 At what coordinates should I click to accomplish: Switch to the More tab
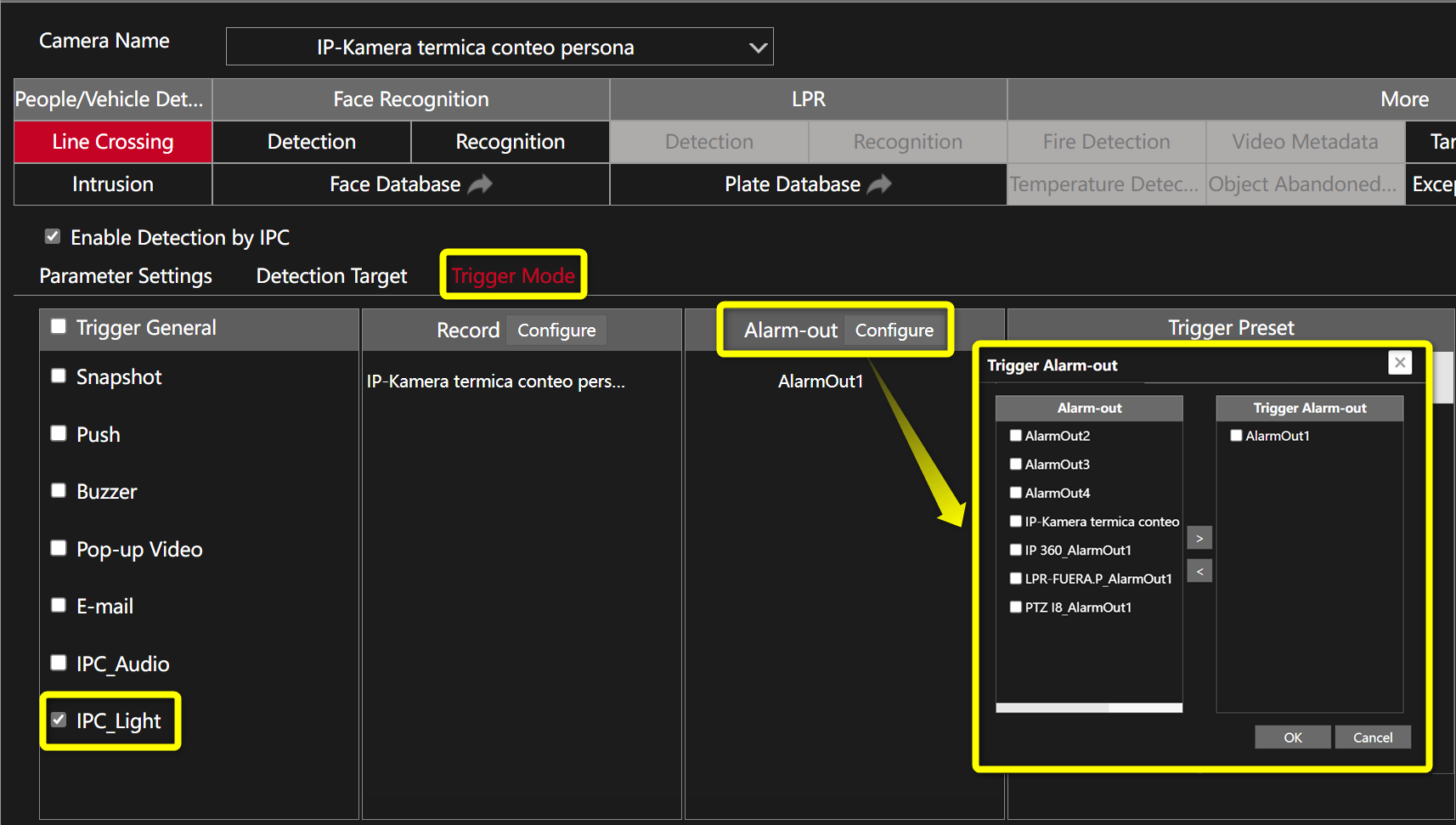[1403, 99]
